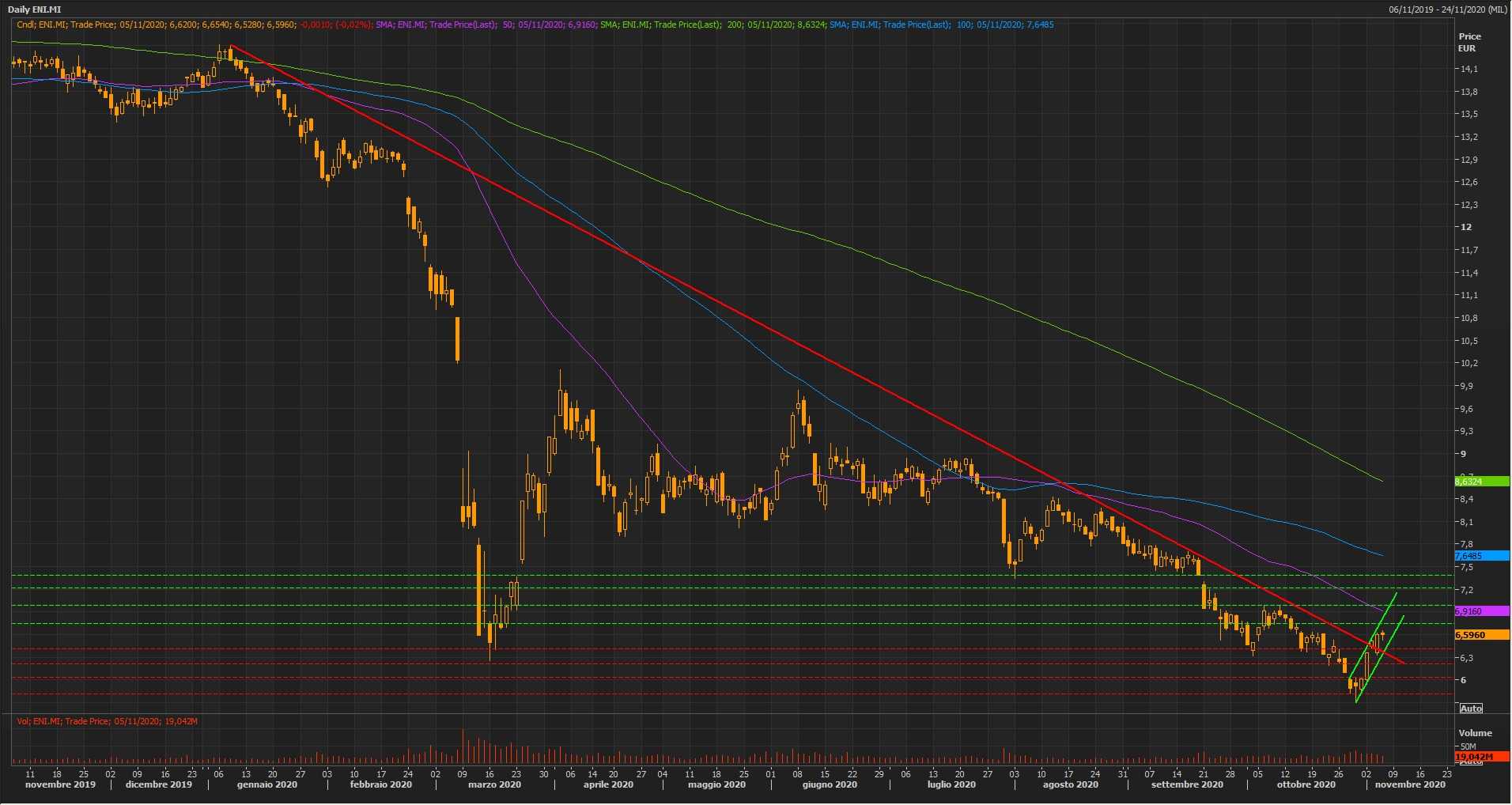
Task: Click the Volume axis header
Action: [1475, 733]
